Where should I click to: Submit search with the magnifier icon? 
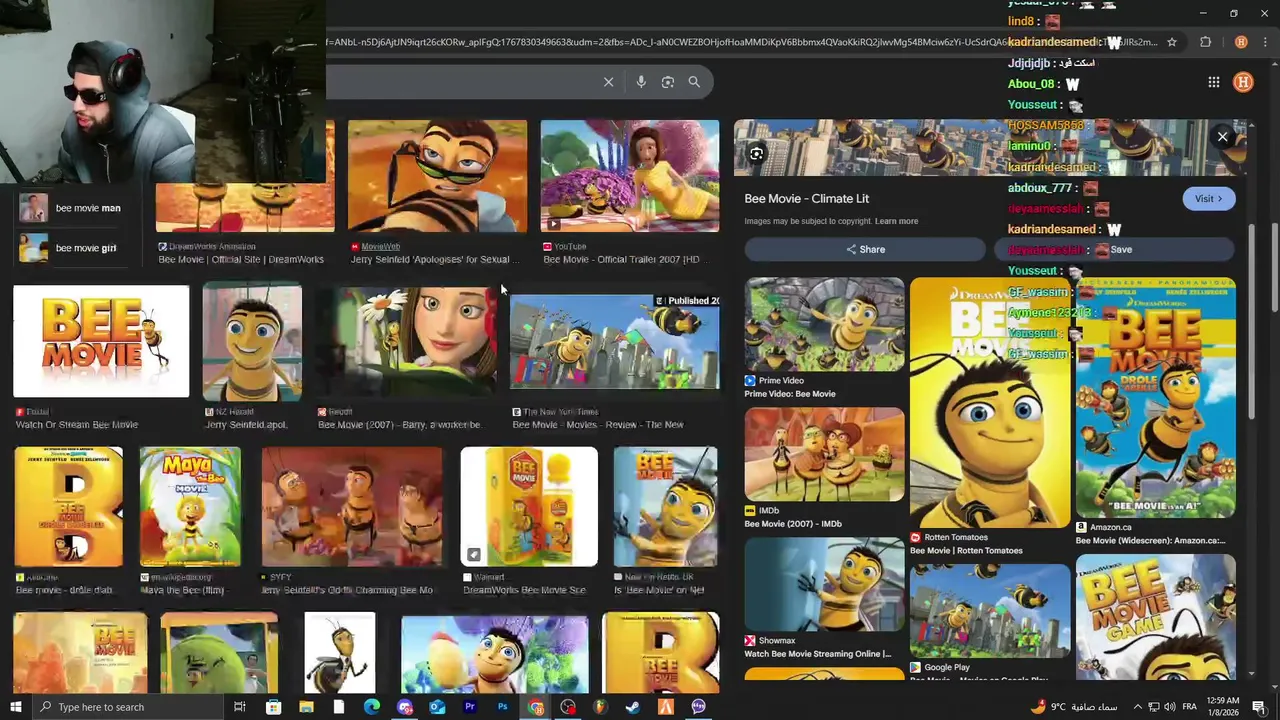pos(694,82)
